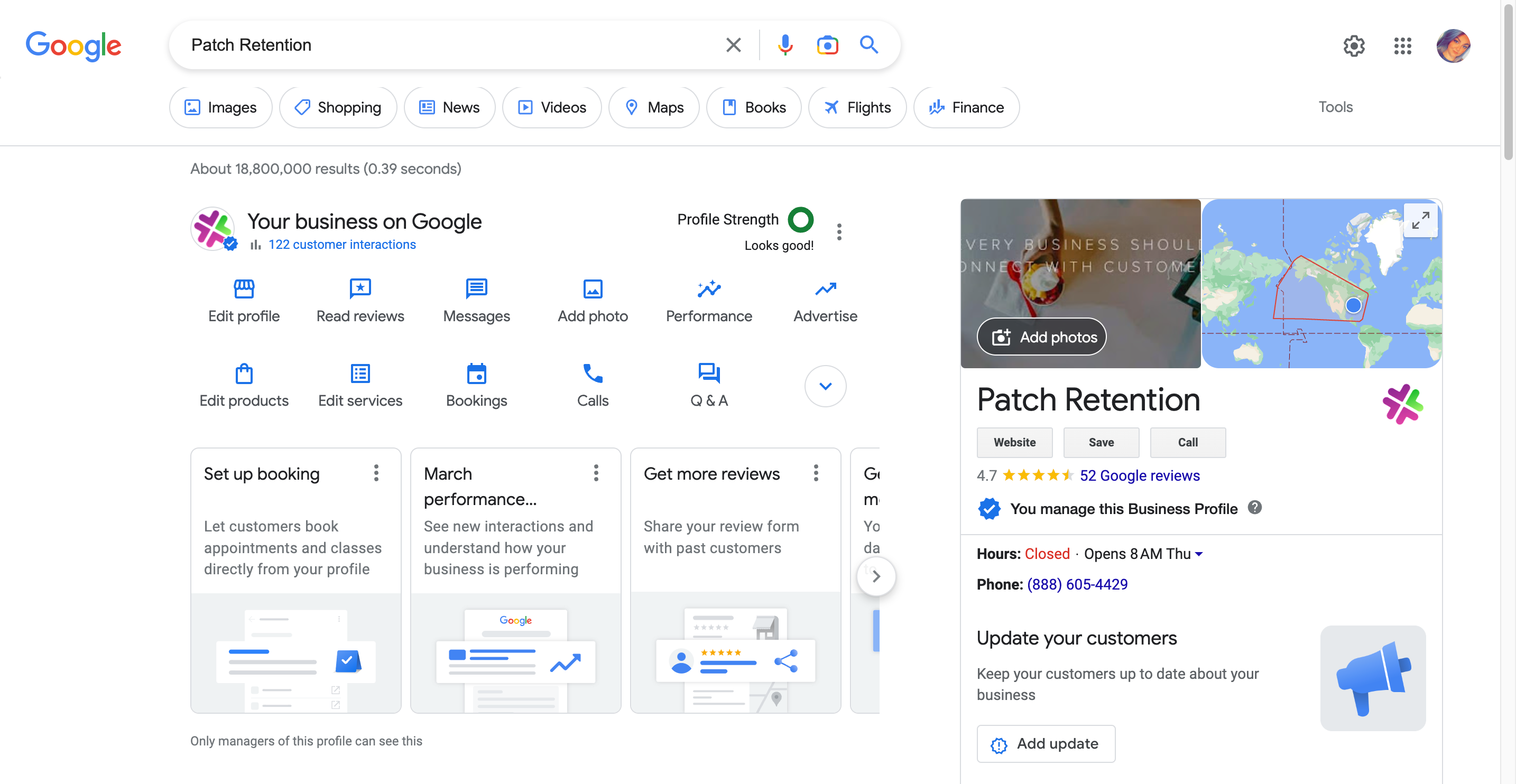Show next suggestion cards with the arrow
The width and height of the screenshot is (1516, 784).
(876, 576)
